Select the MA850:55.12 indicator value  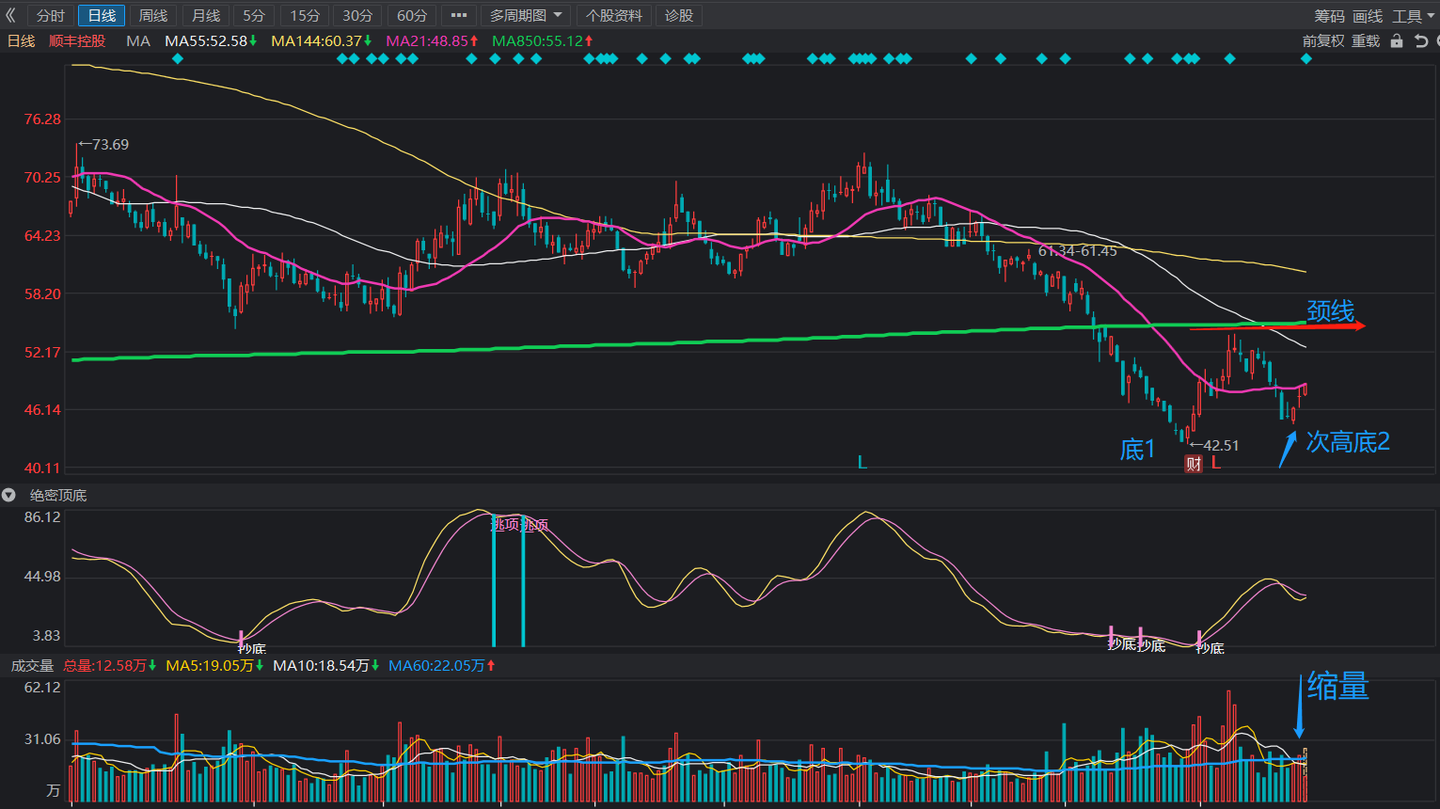pyautogui.click(x=543, y=41)
